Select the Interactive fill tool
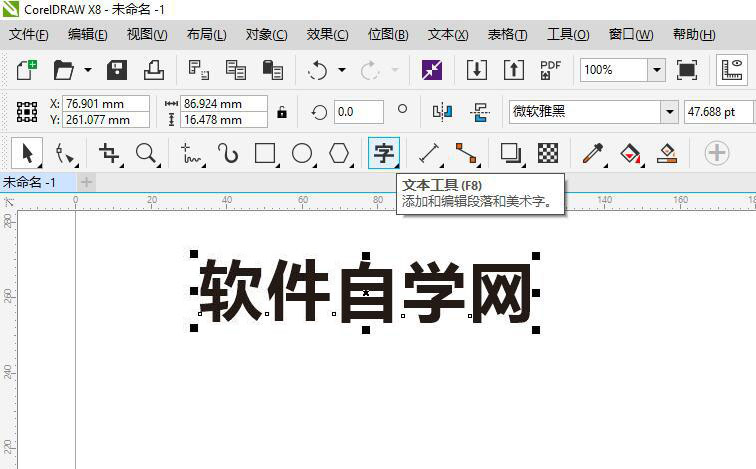This screenshot has width=756, height=469. [630, 153]
